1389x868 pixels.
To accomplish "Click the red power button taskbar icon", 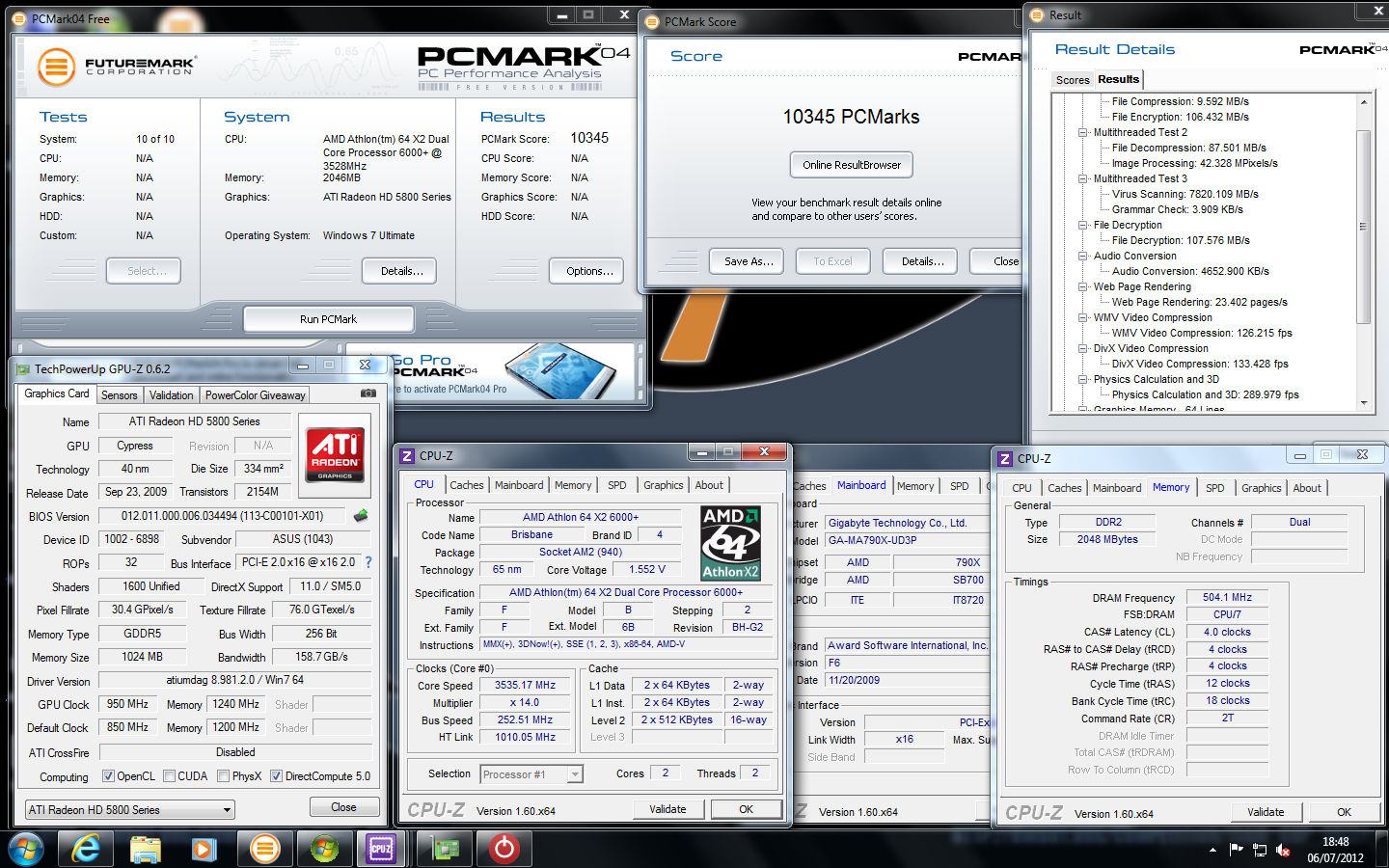I will (504, 849).
